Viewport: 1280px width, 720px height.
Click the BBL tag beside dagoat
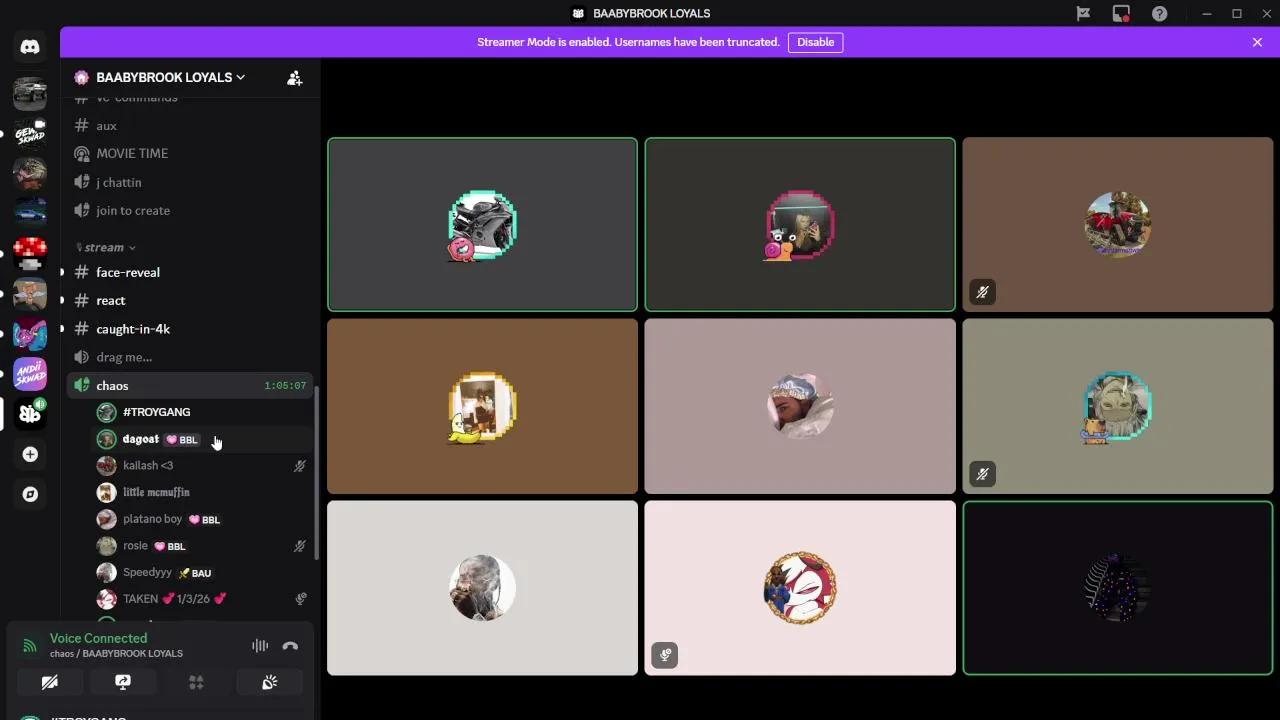click(x=182, y=440)
